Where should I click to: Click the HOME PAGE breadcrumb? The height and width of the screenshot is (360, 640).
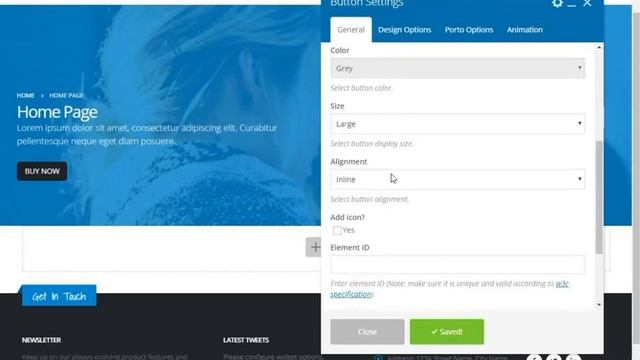tap(66, 96)
